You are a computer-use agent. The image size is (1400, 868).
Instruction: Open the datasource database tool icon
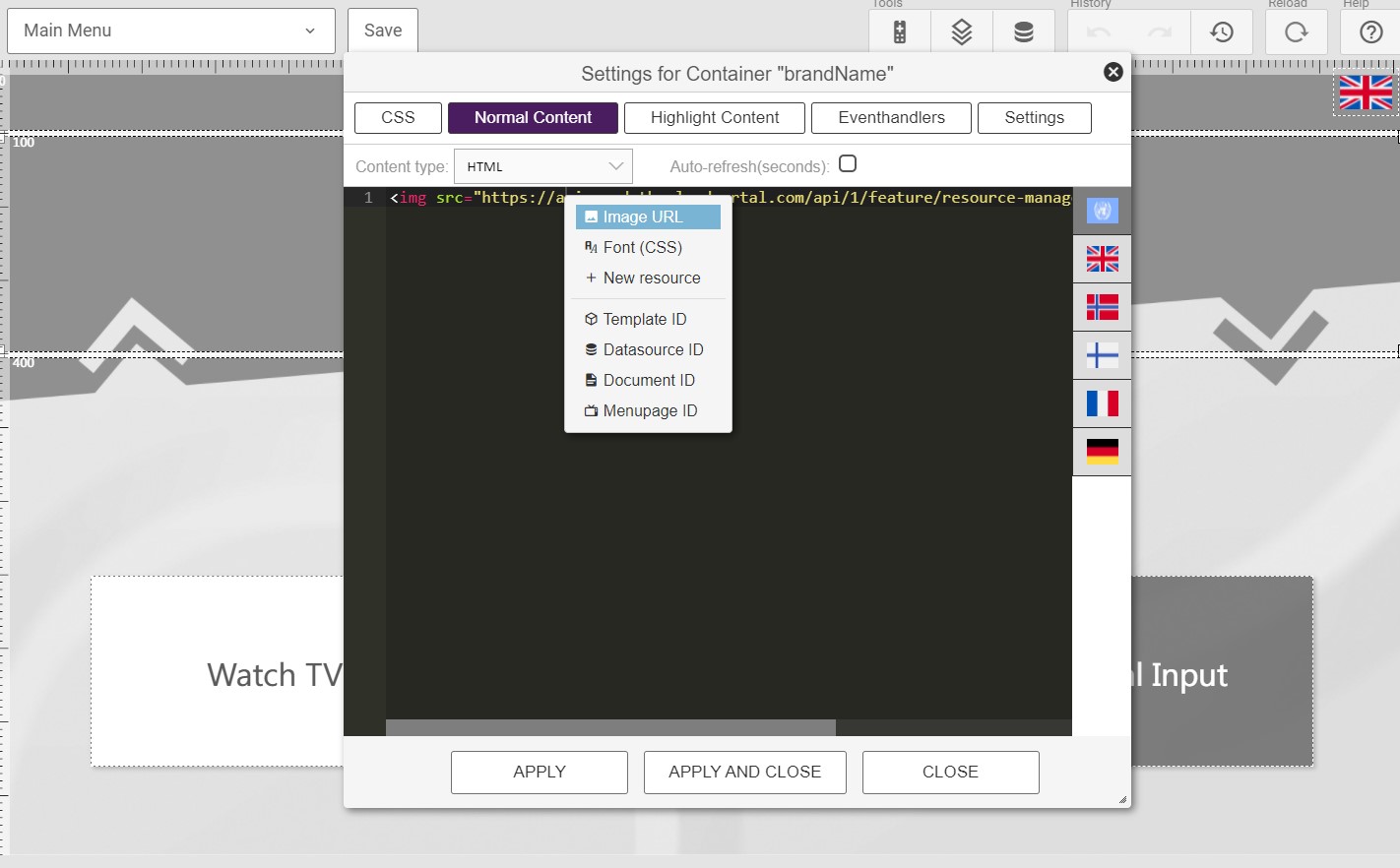1024,32
